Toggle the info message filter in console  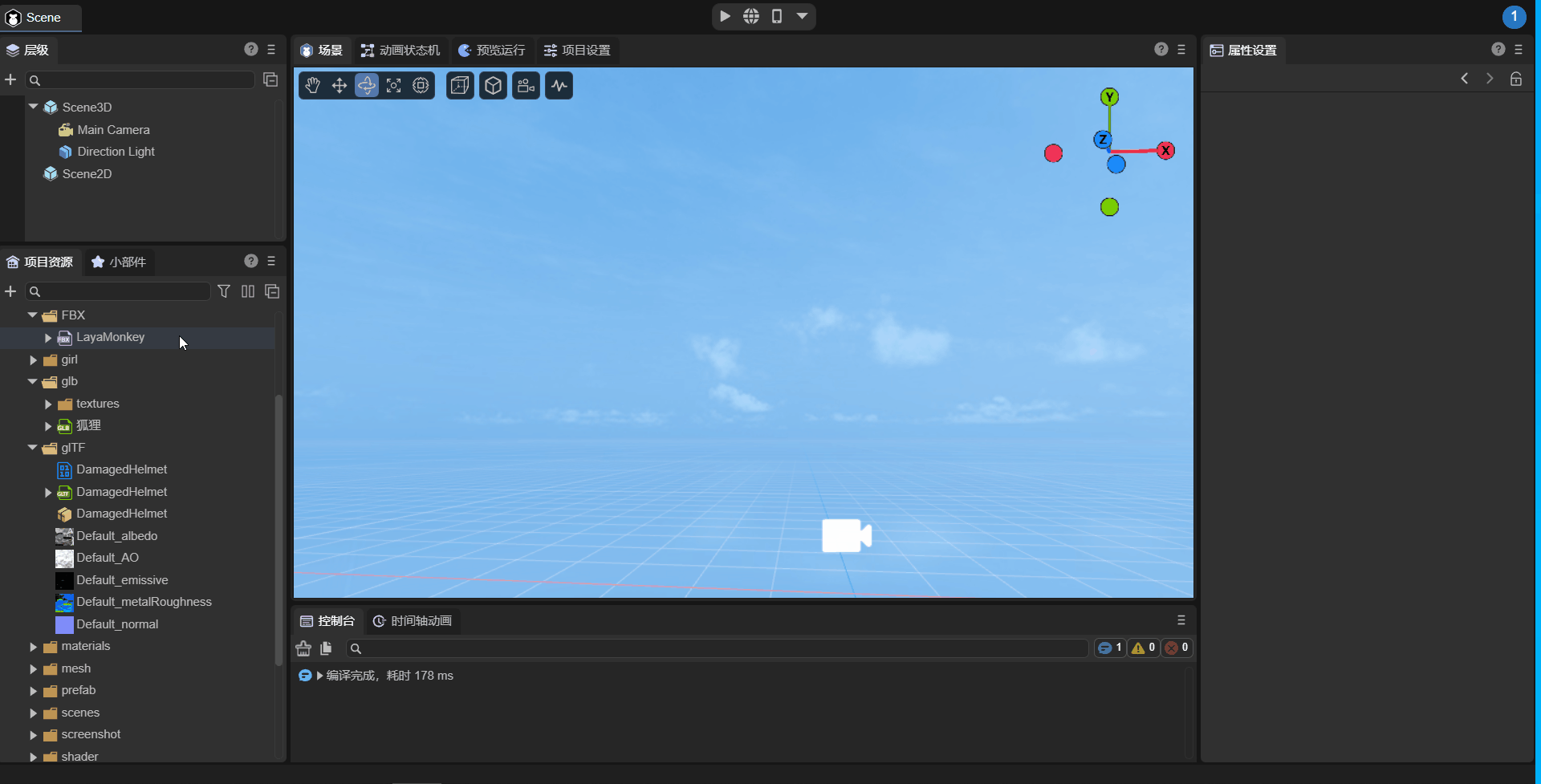1110,648
